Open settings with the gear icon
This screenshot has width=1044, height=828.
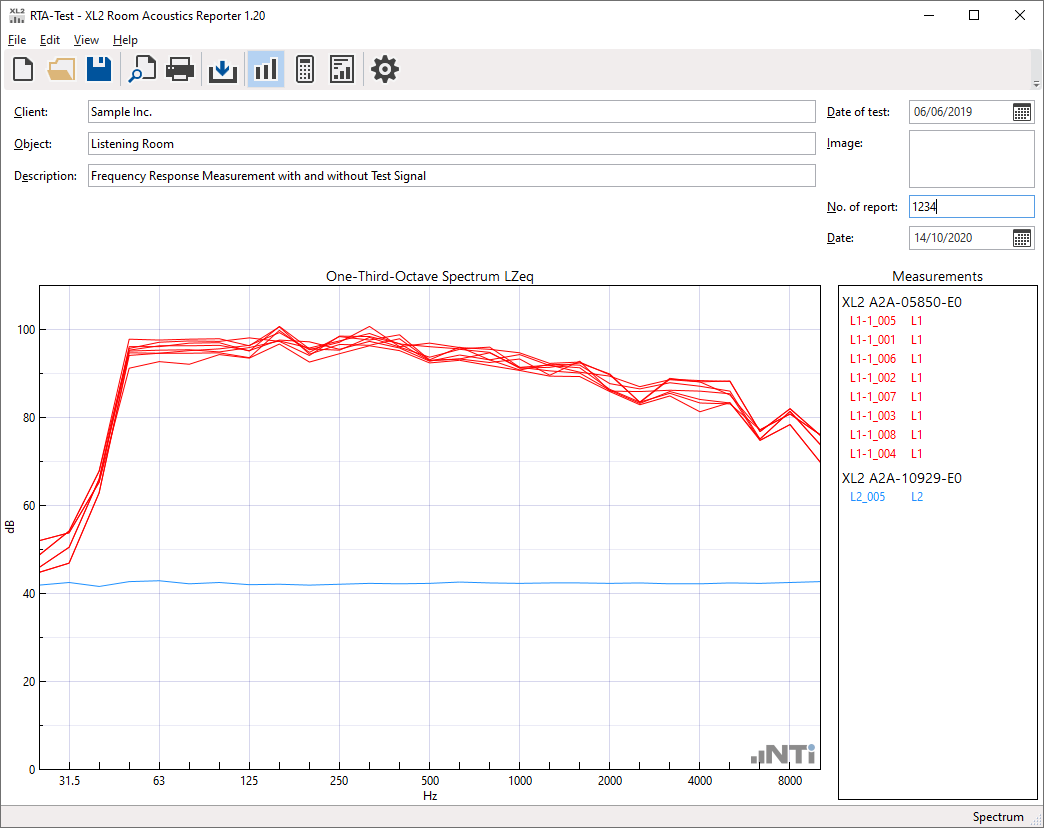tap(385, 69)
